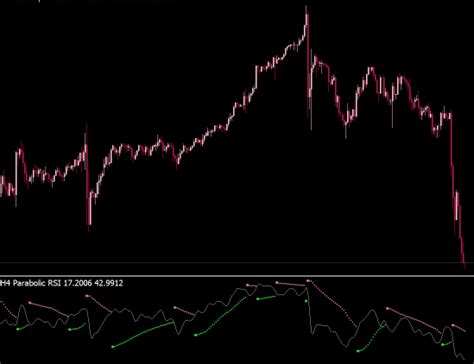This screenshot has height=364, width=474.
Task: Select the horizontal price line near chart bottom
Action: [x=237, y=263]
